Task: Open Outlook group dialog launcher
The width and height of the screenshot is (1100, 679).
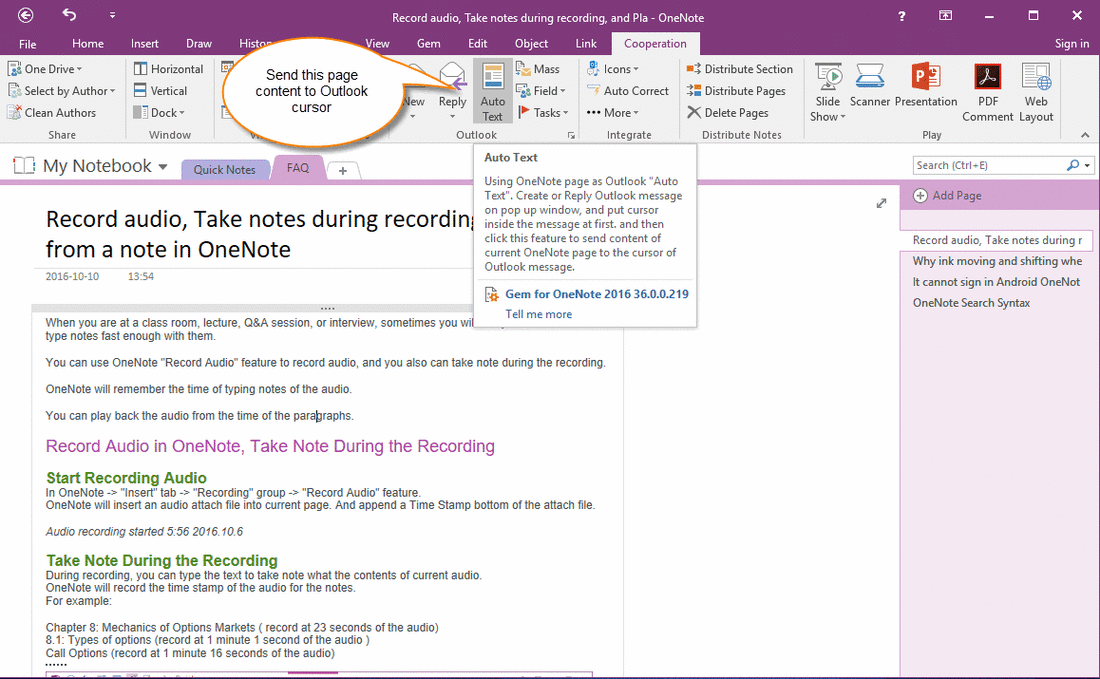Action: point(571,135)
